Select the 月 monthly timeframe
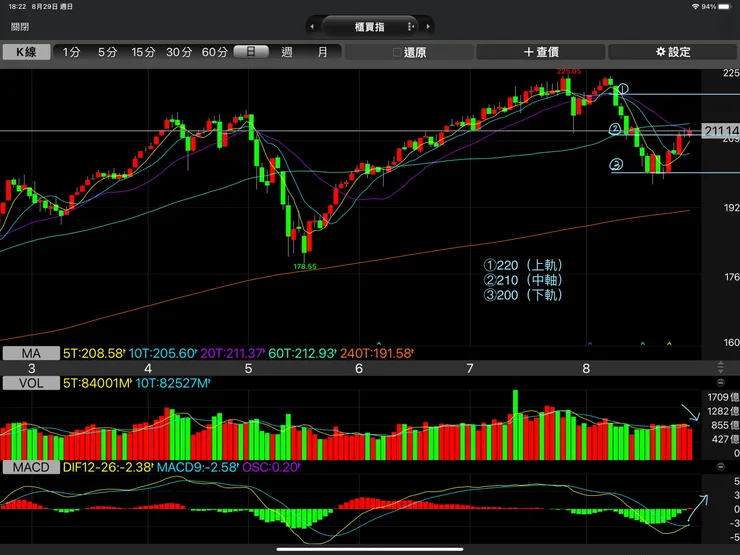 322,52
